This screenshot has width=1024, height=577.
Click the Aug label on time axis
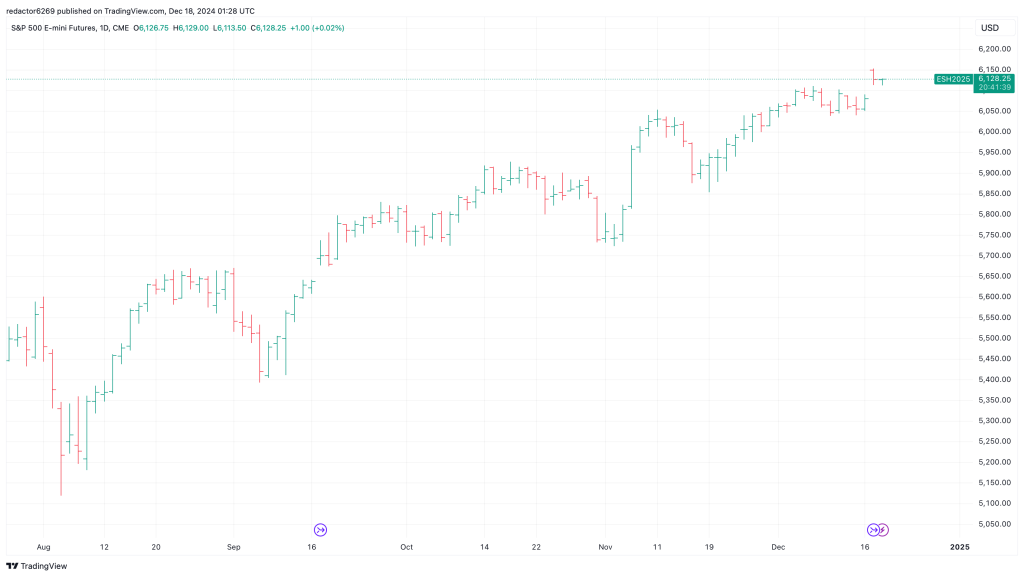[x=43, y=548]
